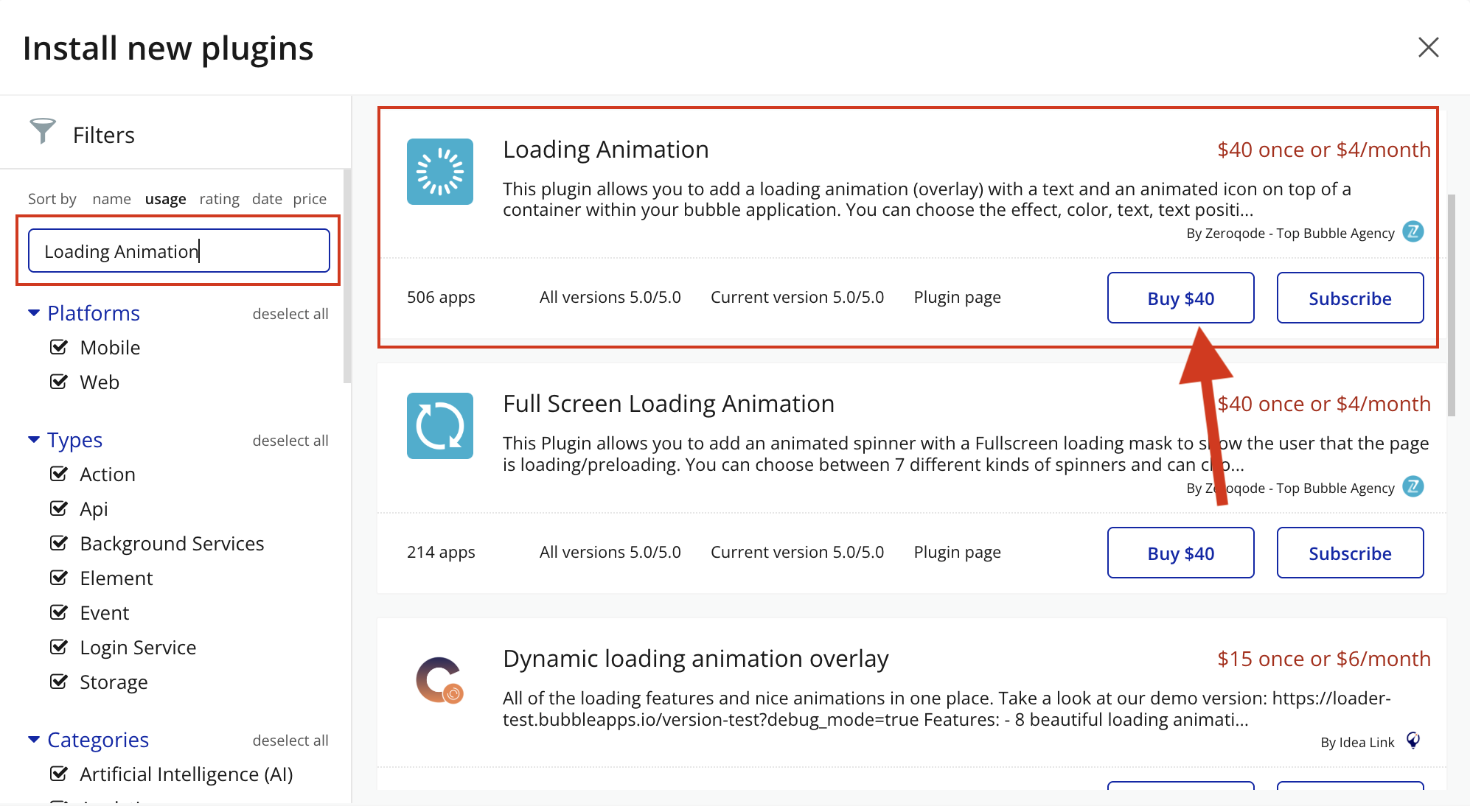The image size is (1470, 812).
Task: Click the plugin search text field
Action: [178, 251]
